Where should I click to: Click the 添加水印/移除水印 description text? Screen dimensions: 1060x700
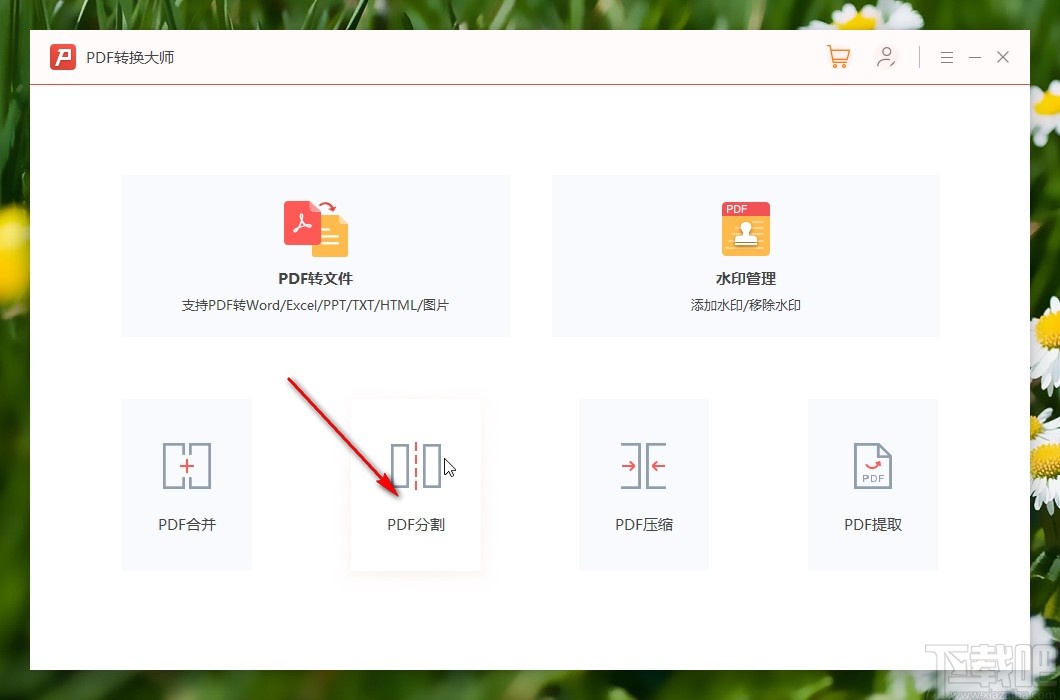pos(745,305)
